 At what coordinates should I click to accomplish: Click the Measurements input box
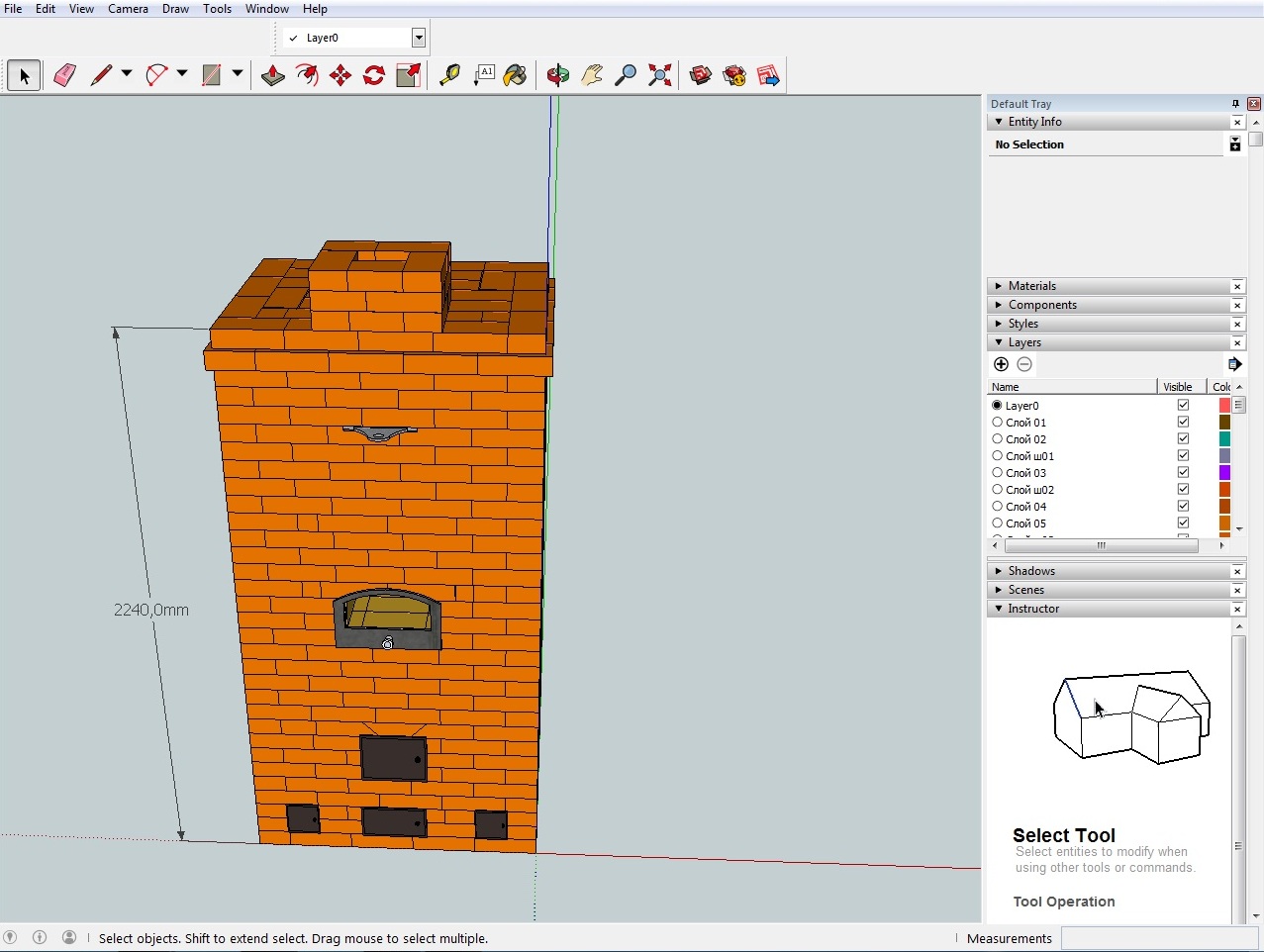click(x=1158, y=938)
